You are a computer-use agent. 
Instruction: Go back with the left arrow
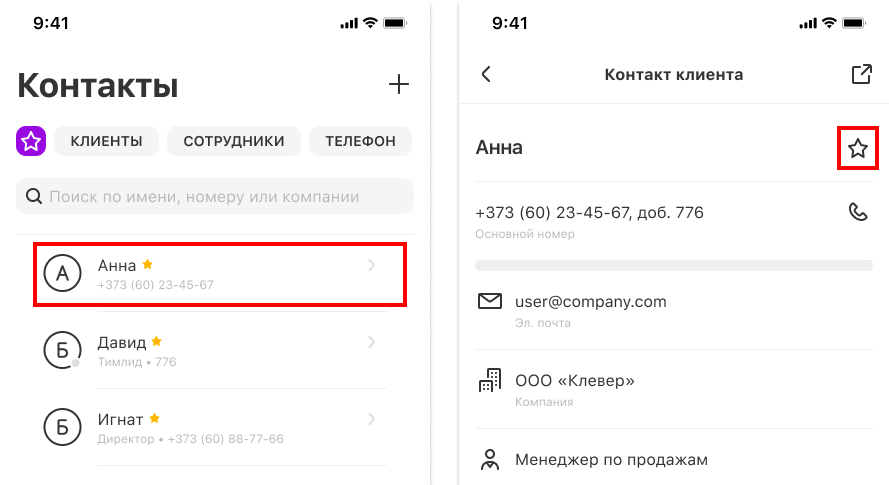pos(486,74)
